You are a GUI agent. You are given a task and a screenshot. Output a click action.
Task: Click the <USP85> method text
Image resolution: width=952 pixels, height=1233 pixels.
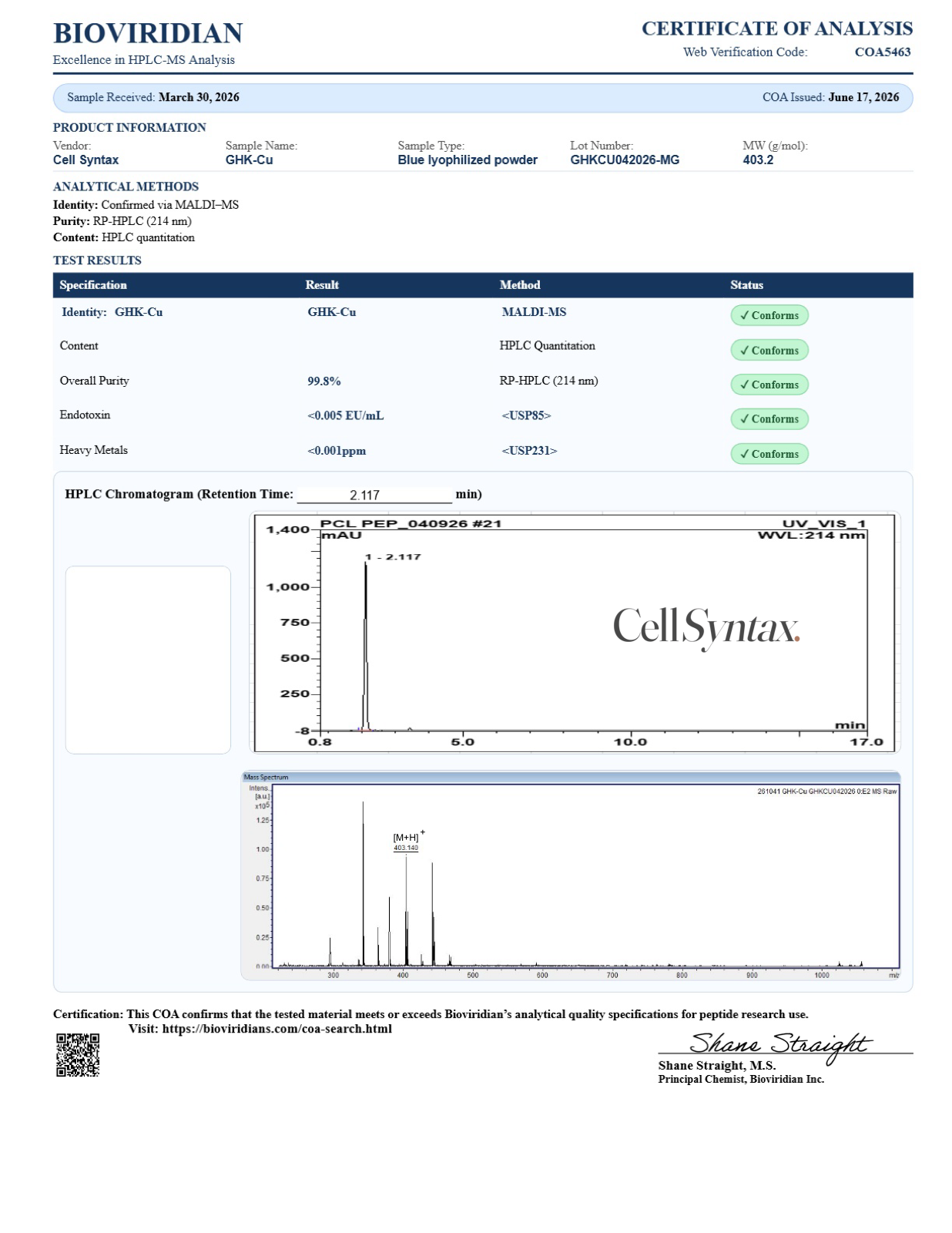pos(526,416)
